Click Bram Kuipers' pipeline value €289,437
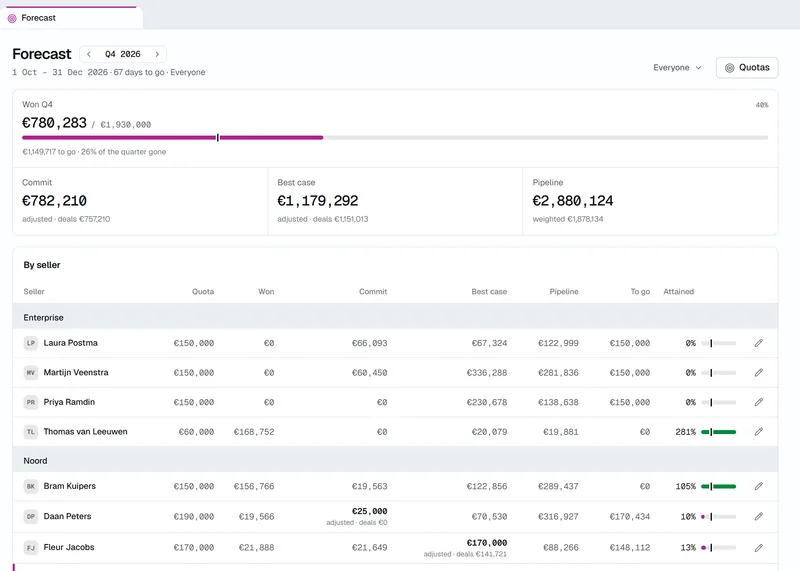This screenshot has width=800, height=571. click(558, 486)
